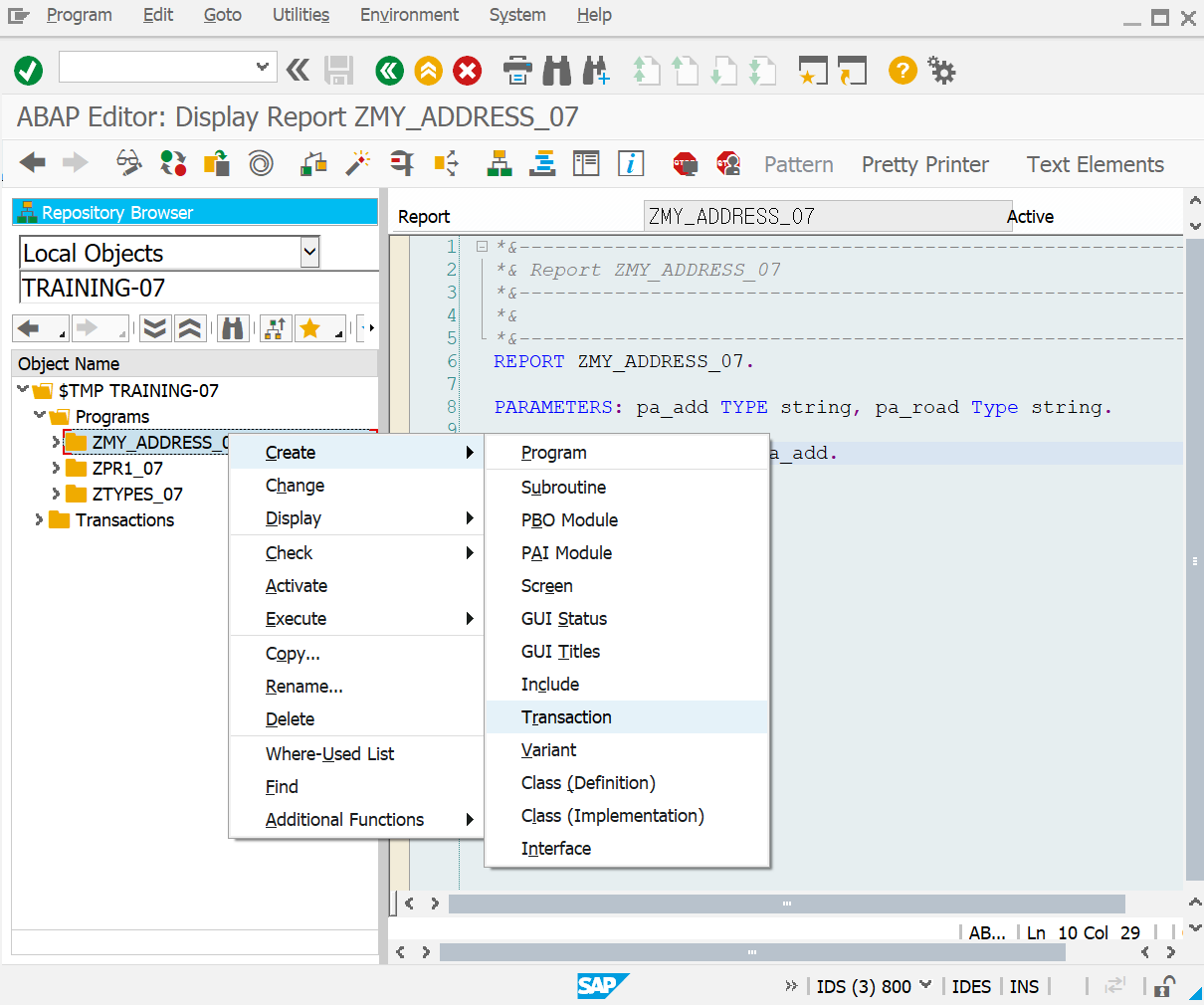Click the editor horizontal scrollbar track
Screen dimensions: 1204x1005
[786, 904]
